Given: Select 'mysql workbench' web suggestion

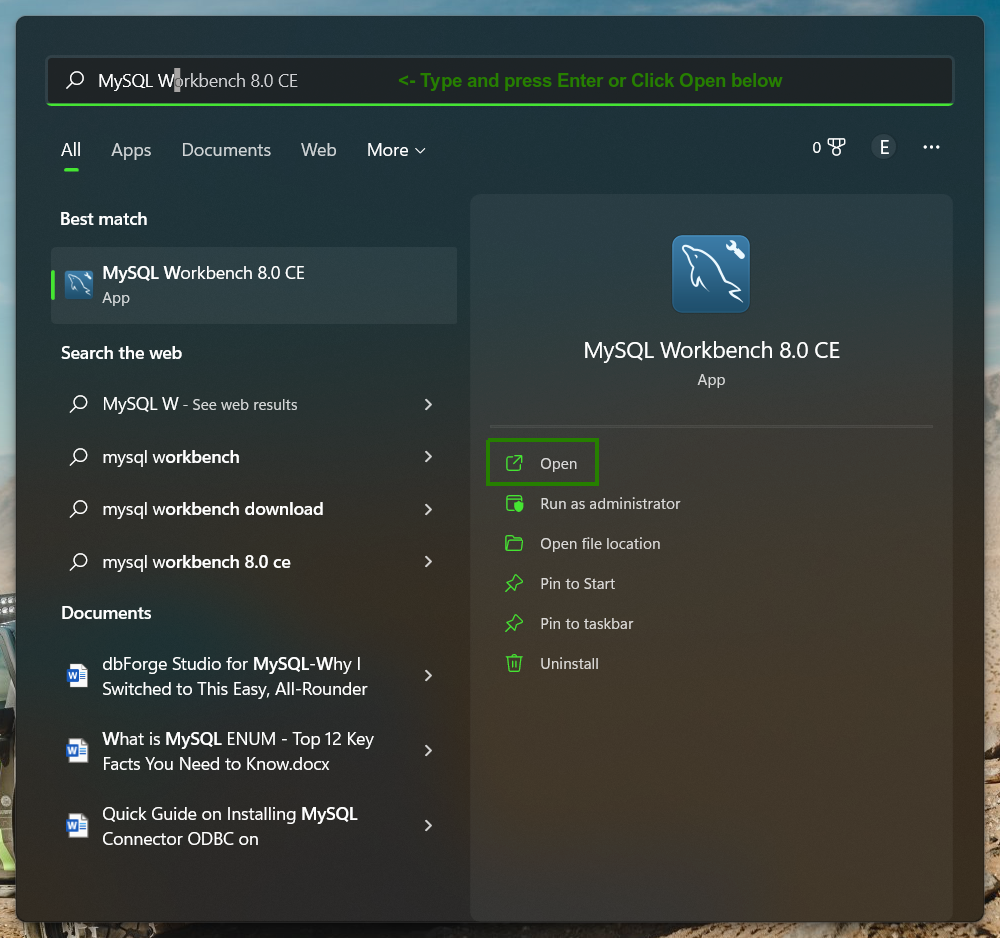Looking at the screenshot, I should pos(254,457).
